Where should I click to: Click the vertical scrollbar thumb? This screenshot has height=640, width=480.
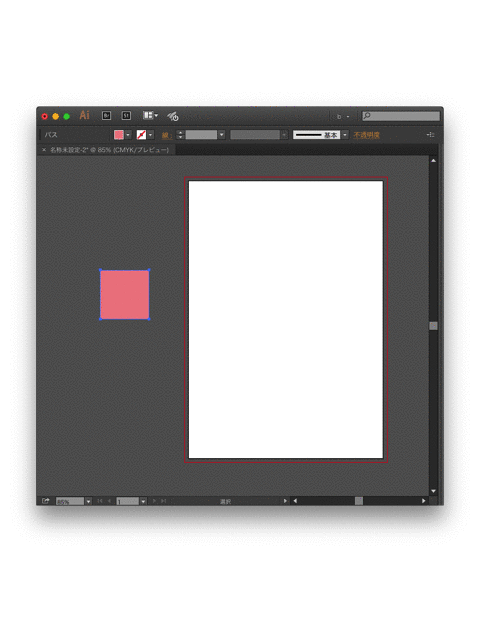click(433, 326)
